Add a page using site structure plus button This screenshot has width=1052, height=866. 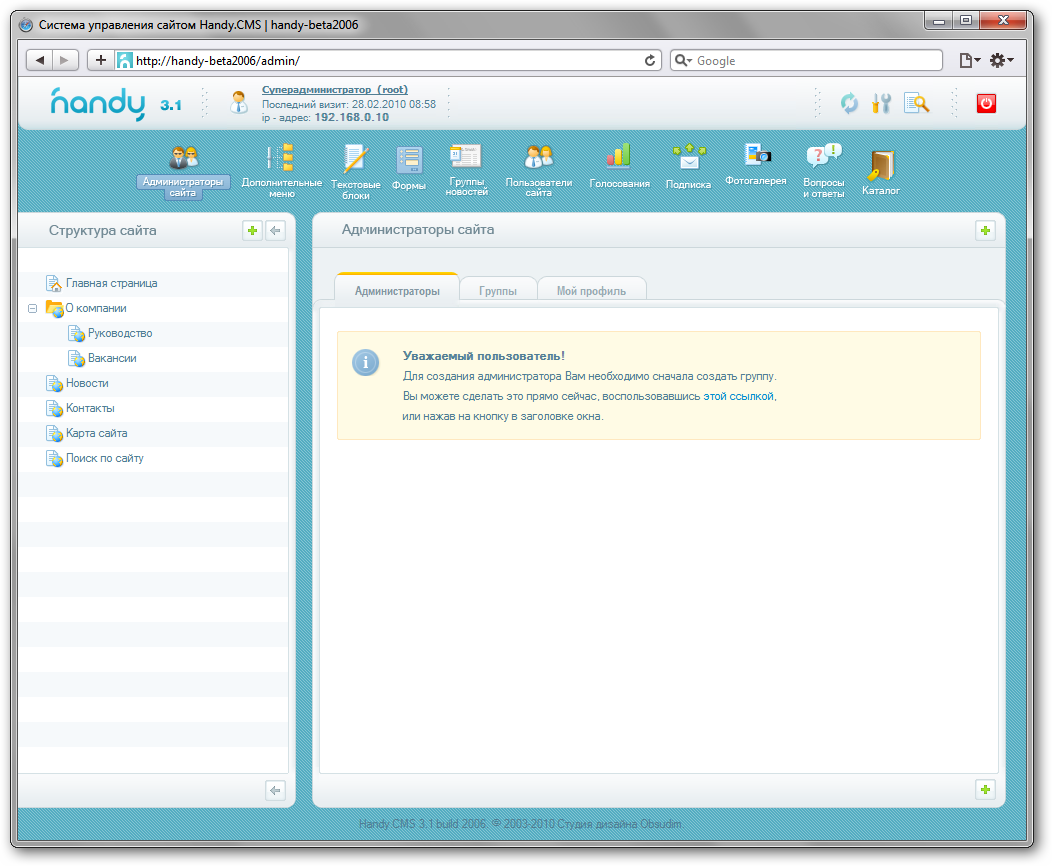coord(252,231)
